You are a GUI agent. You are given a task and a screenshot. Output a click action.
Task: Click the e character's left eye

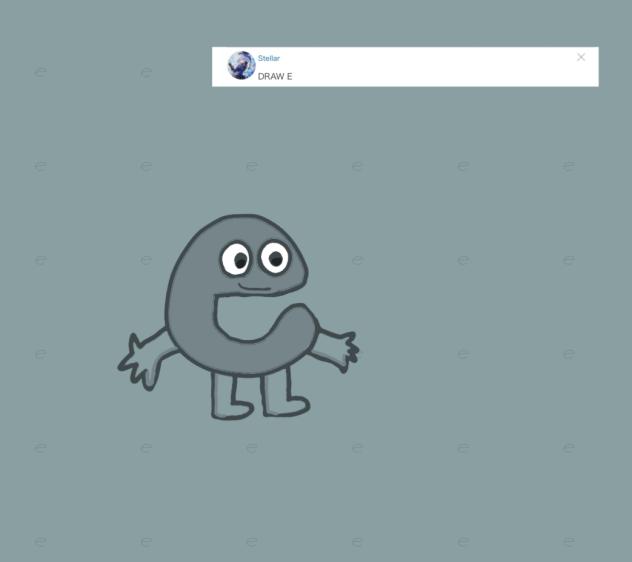pos(236,260)
